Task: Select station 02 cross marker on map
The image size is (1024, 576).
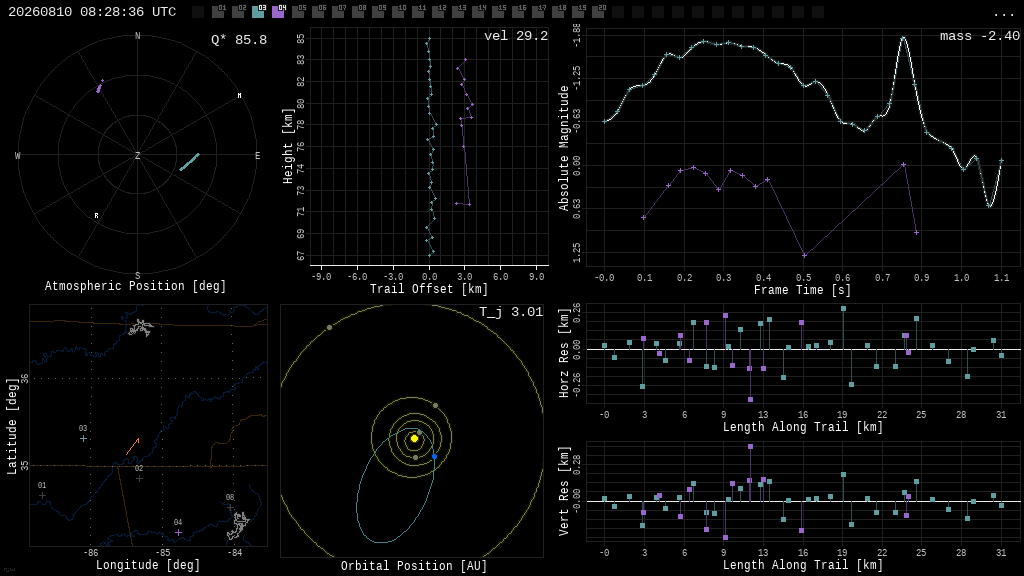Action: tap(139, 479)
